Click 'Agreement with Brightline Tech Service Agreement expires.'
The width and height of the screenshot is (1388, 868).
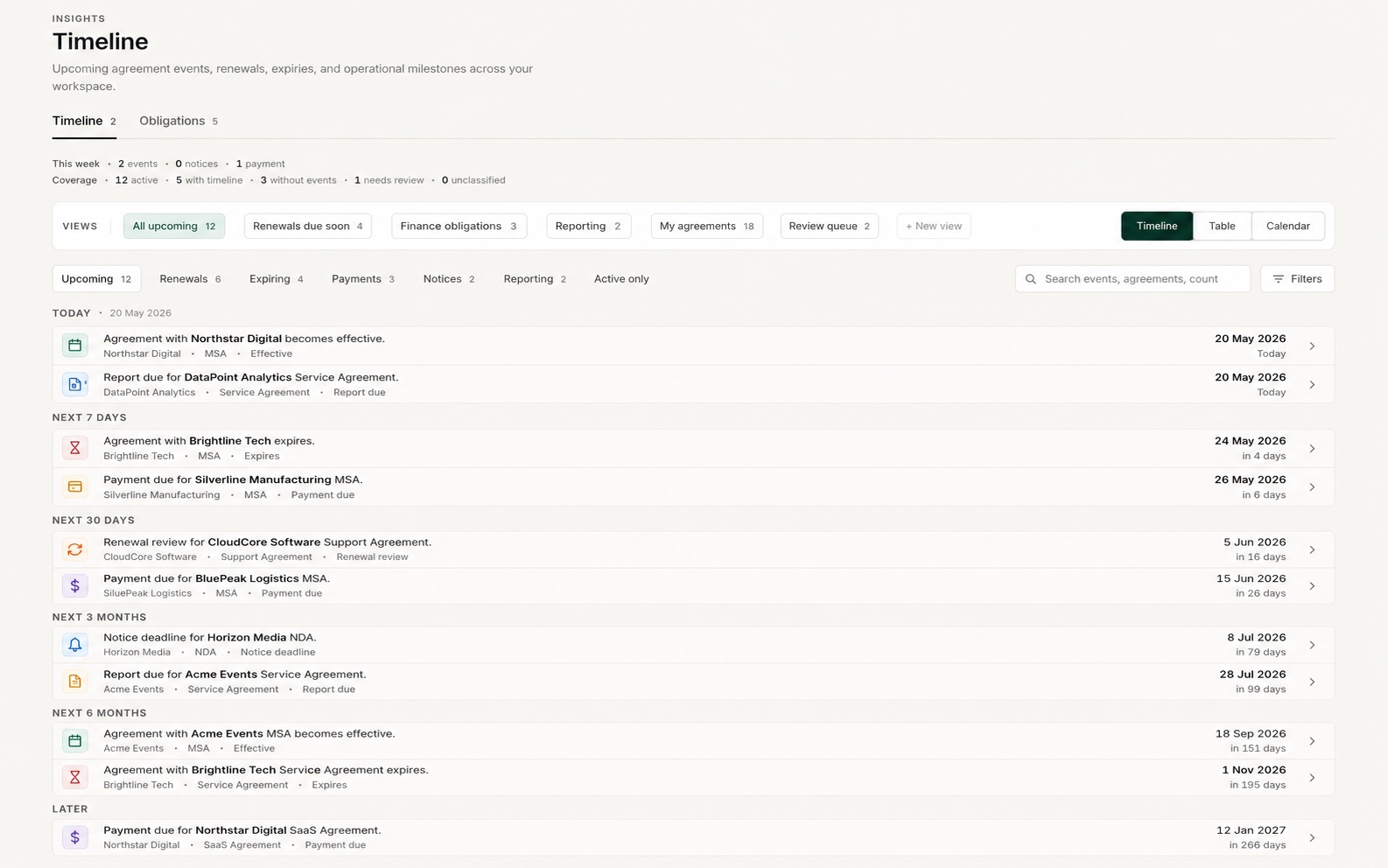coord(266,770)
